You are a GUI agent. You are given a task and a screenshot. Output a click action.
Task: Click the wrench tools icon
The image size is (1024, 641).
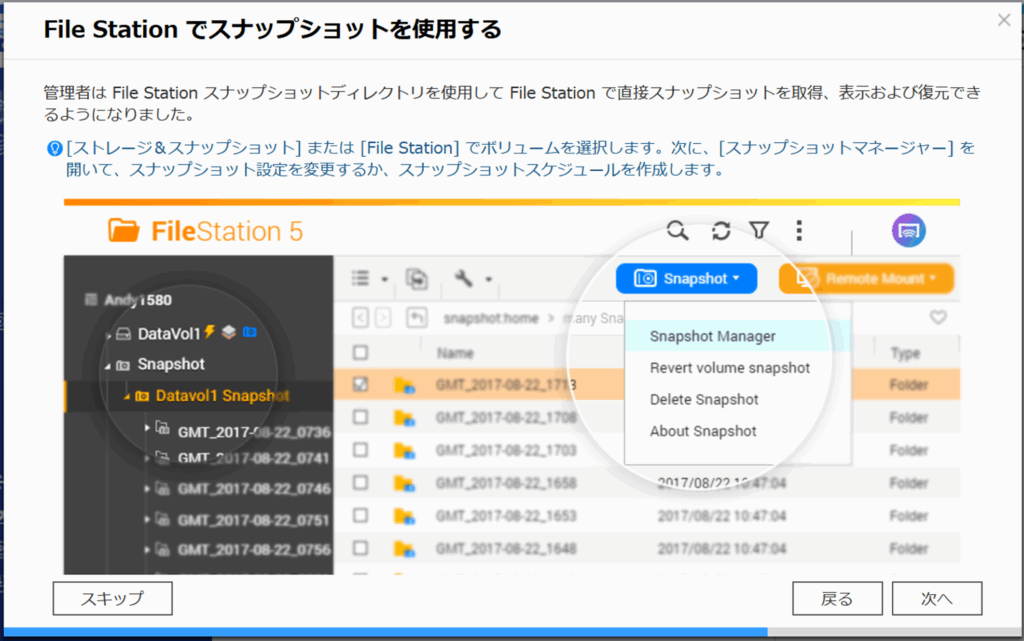pyautogui.click(x=463, y=279)
